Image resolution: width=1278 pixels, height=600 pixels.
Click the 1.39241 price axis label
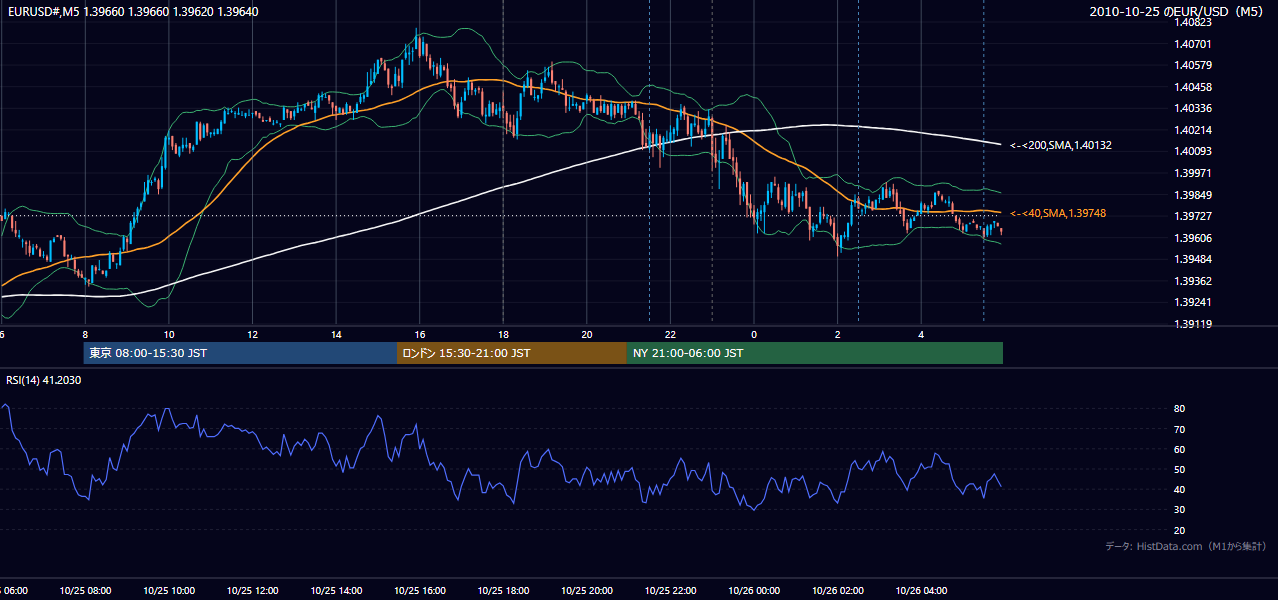1194,302
